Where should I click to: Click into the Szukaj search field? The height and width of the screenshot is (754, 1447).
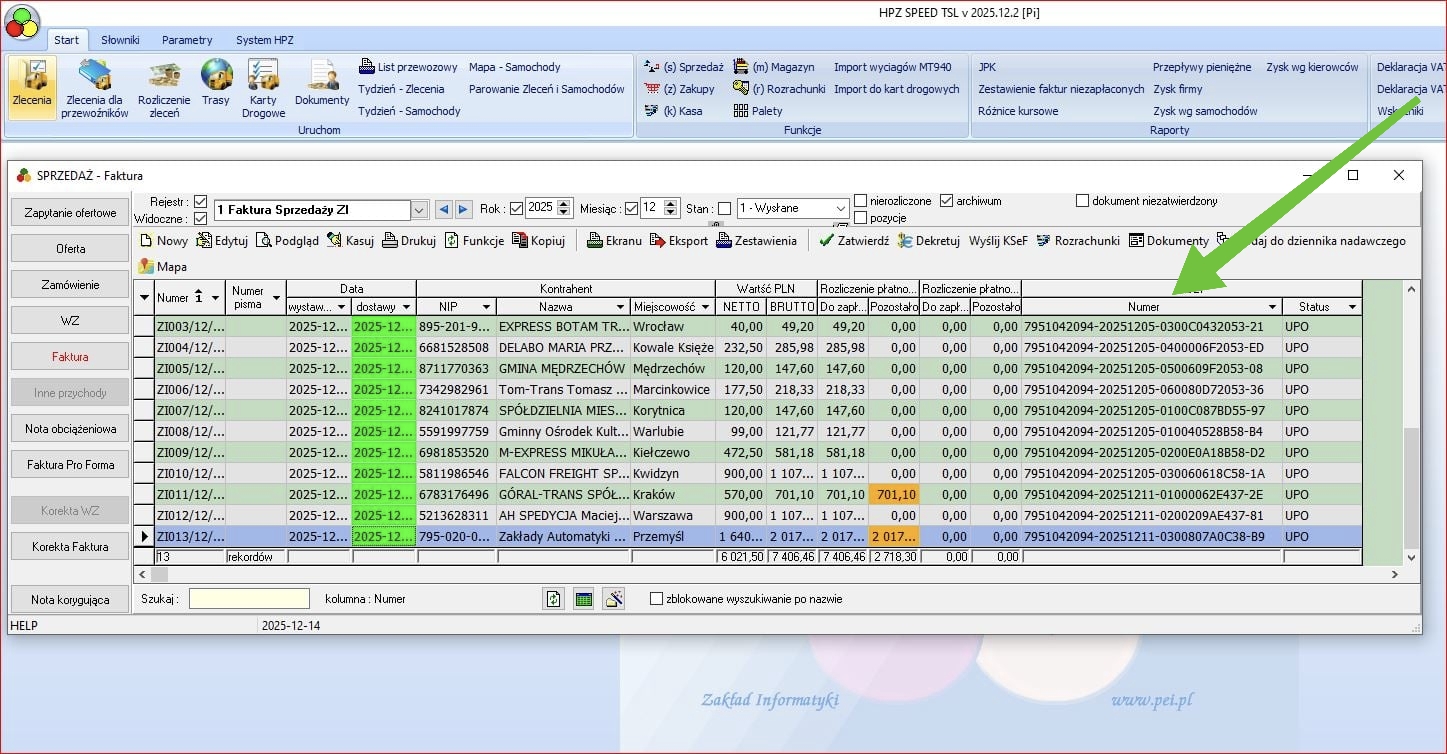click(249, 599)
